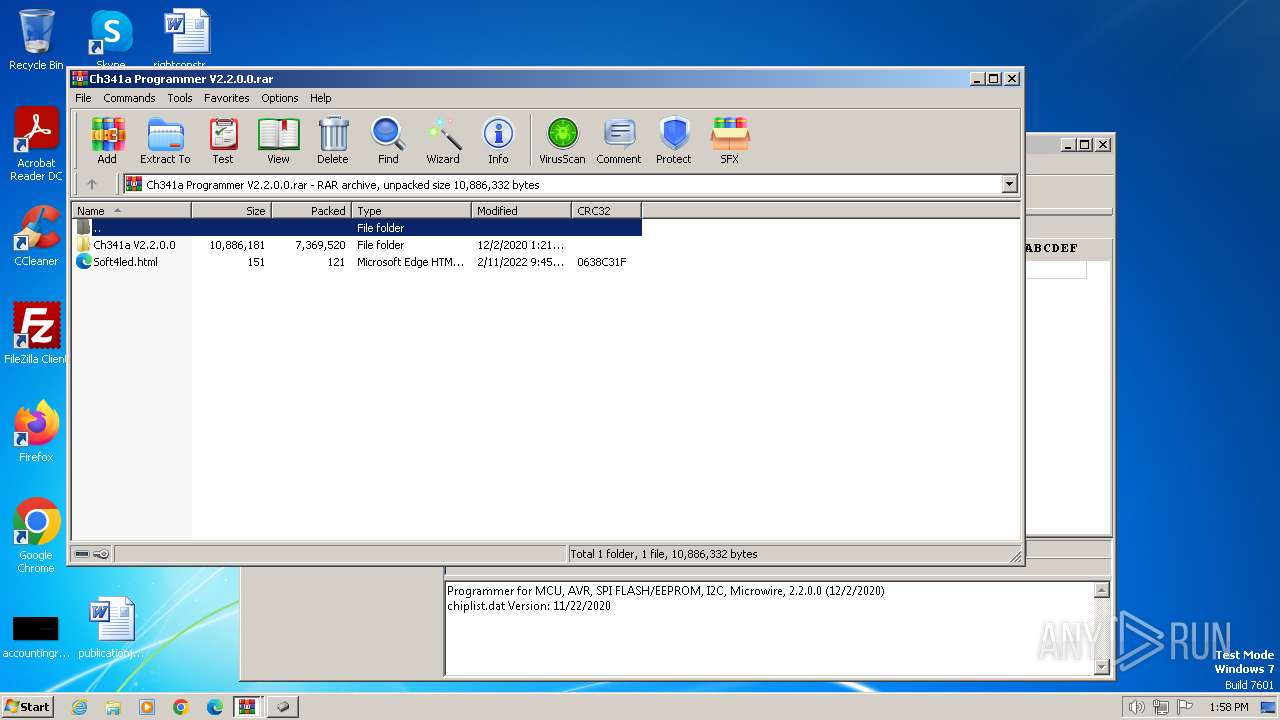The height and width of the screenshot is (720, 1280).
Task: Open the Help menu
Action: tap(320, 98)
